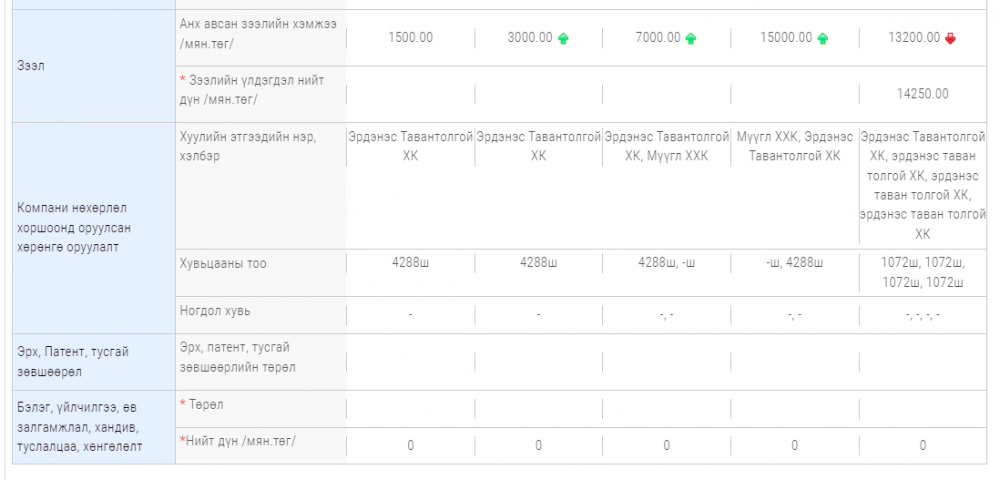Select Зээлийн үлдэгдэл нийт дүн row label
The height and width of the screenshot is (480, 1000).
point(261,94)
